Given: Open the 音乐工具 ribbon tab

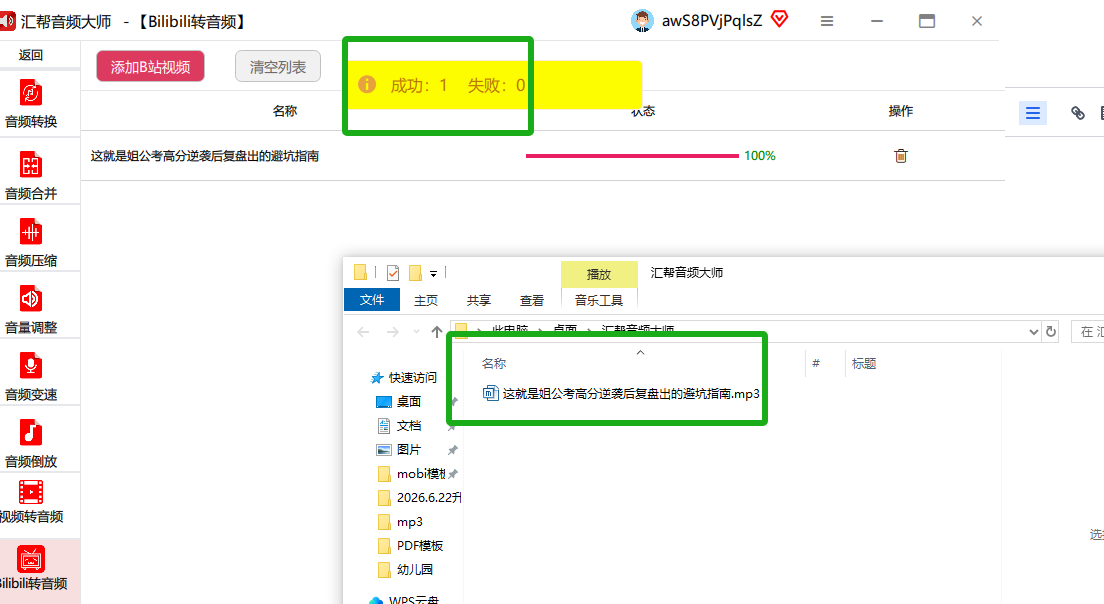Looking at the screenshot, I should pyautogui.click(x=599, y=301).
